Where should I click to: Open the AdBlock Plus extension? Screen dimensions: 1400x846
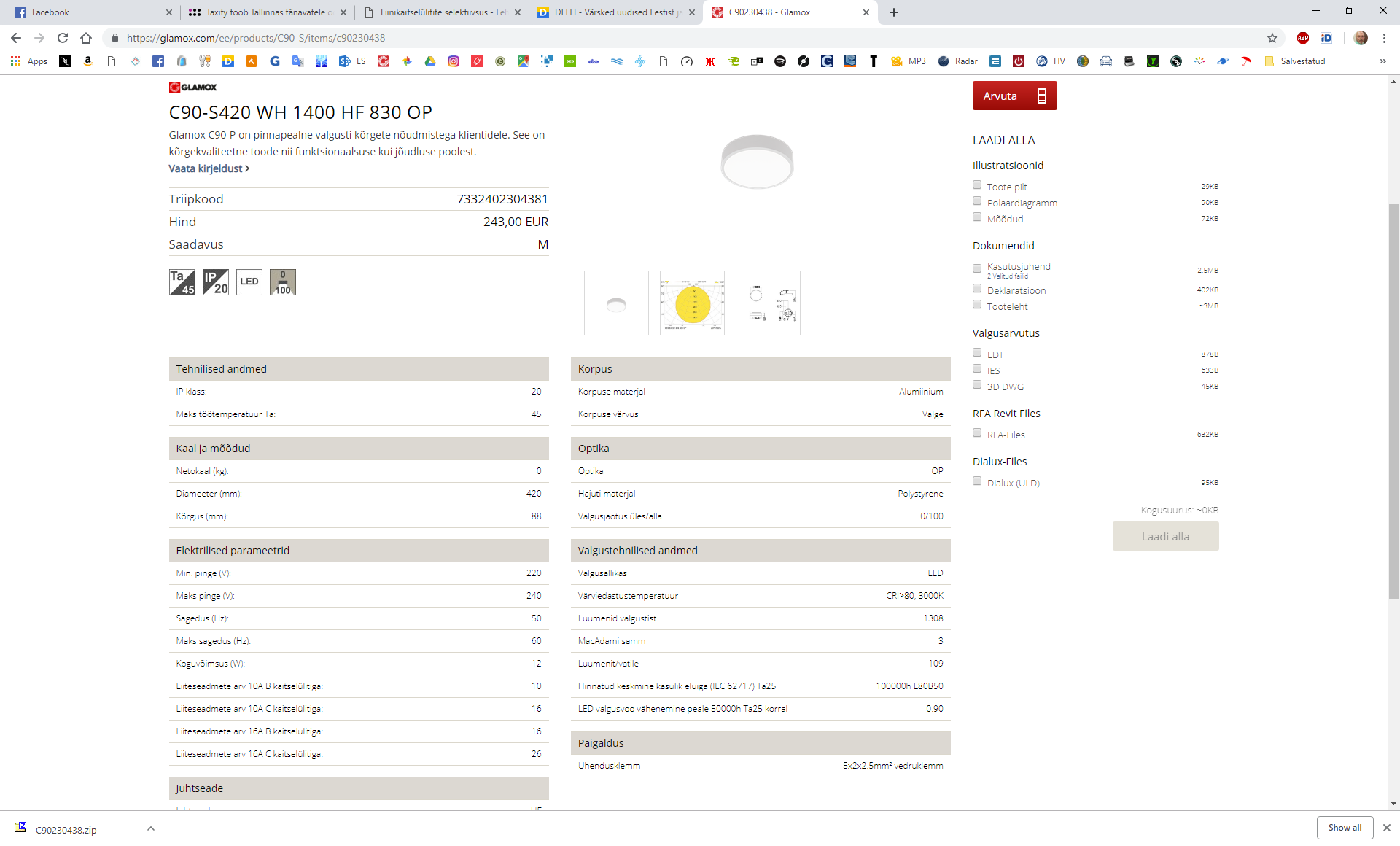(1303, 38)
